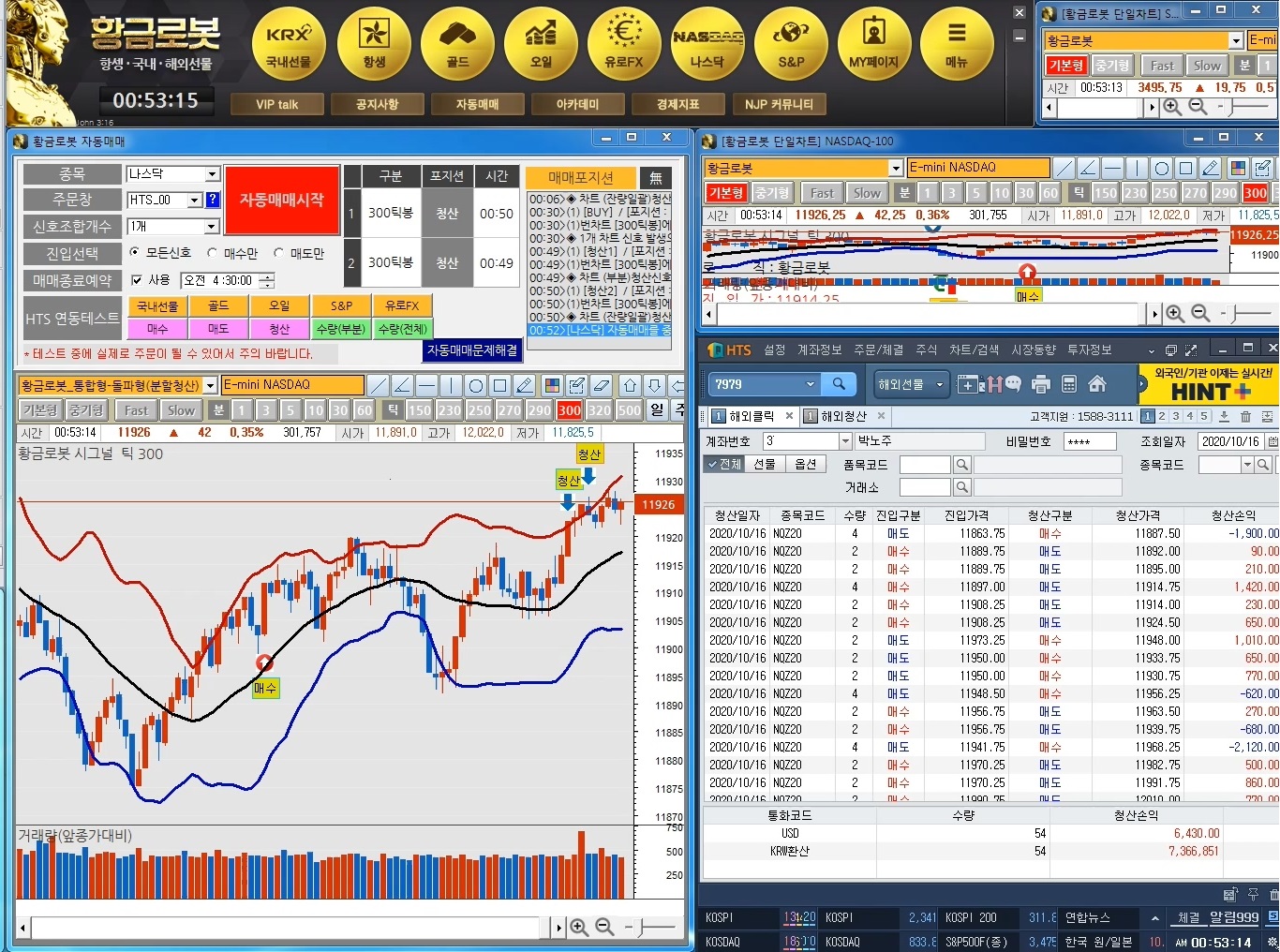Select the rectangle tool in bottom chart toolbar
Screen dimensions: 1280x952
click(499, 385)
